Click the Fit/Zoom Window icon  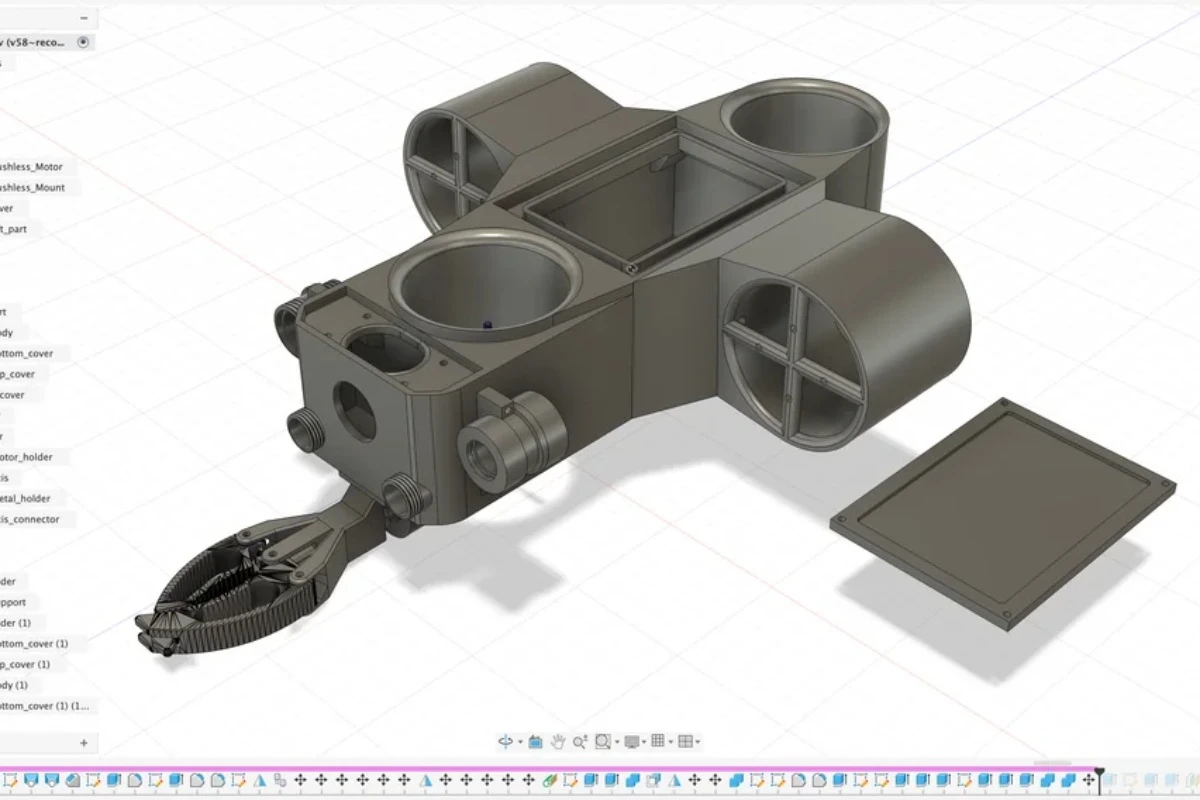[602, 741]
